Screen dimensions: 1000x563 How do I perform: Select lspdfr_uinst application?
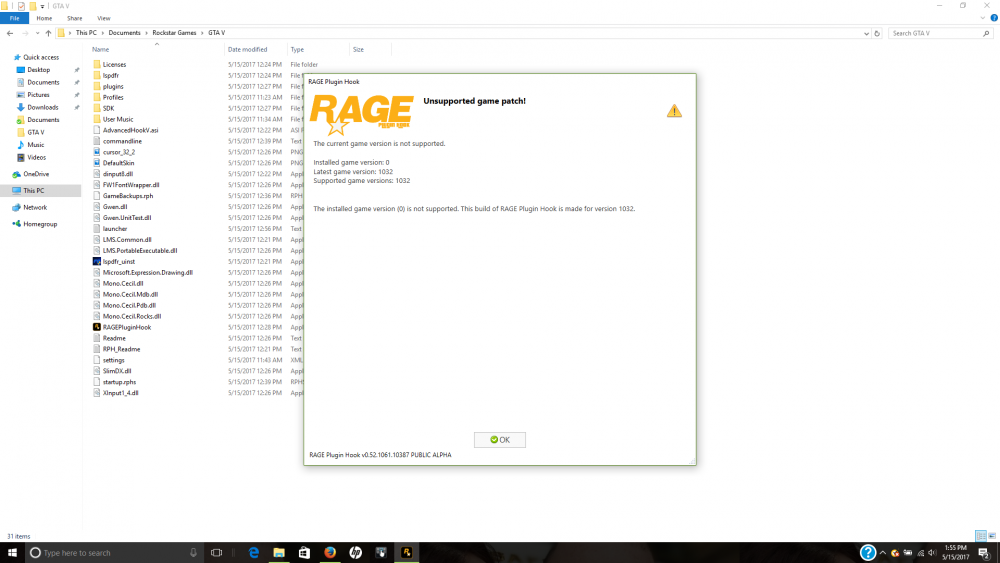(x=119, y=261)
